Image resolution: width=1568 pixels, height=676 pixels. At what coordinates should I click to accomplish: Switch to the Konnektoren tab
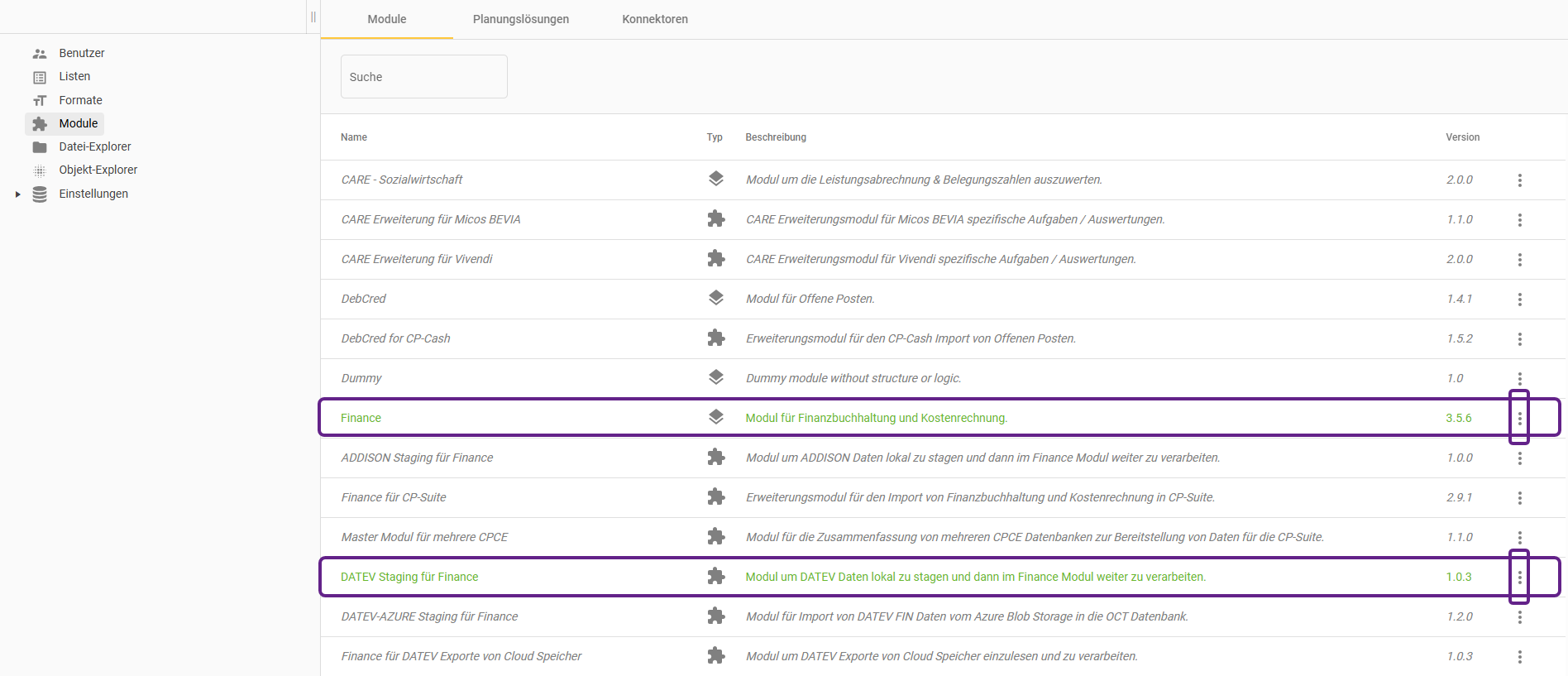click(654, 19)
